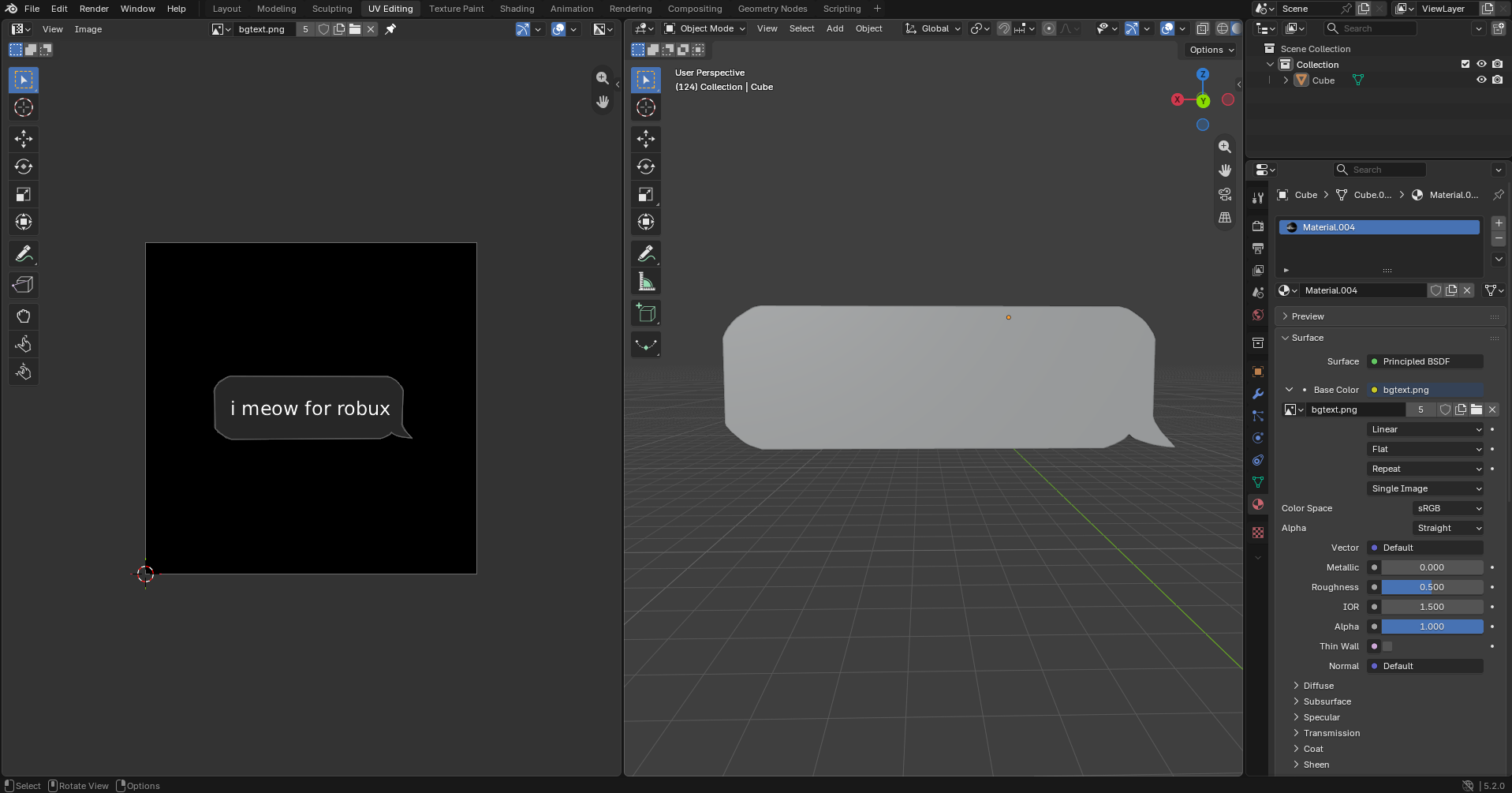Click the zoom magnifier in UV editor
Image resolution: width=1512 pixels, height=793 pixels.
pyautogui.click(x=603, y=78)
